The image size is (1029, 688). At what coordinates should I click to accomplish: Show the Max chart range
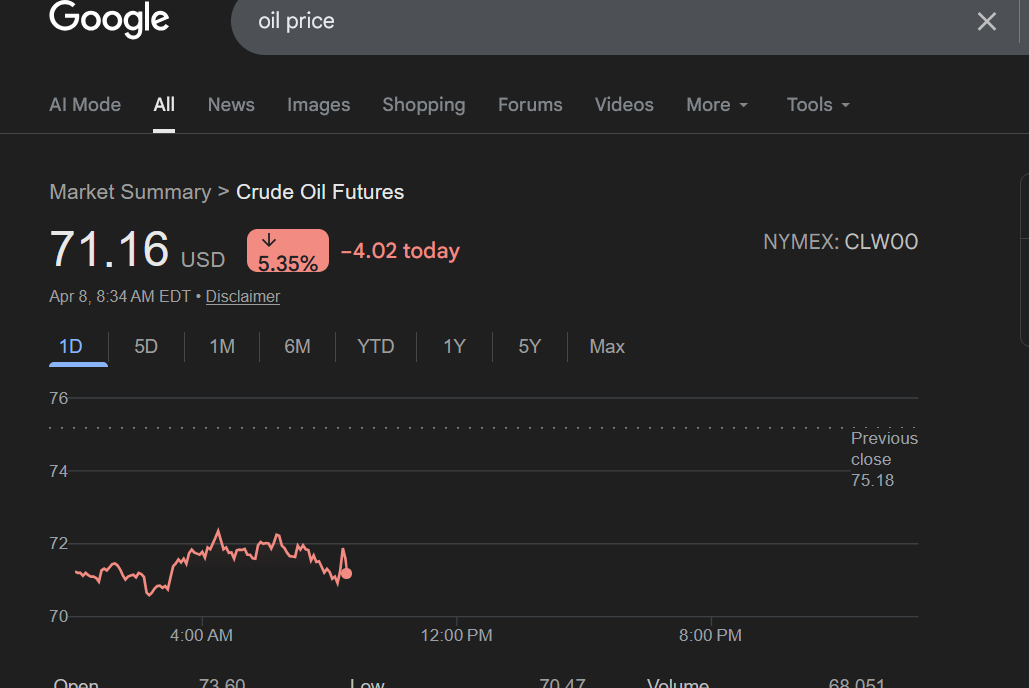pyautogui.click(x=607, y=347)
